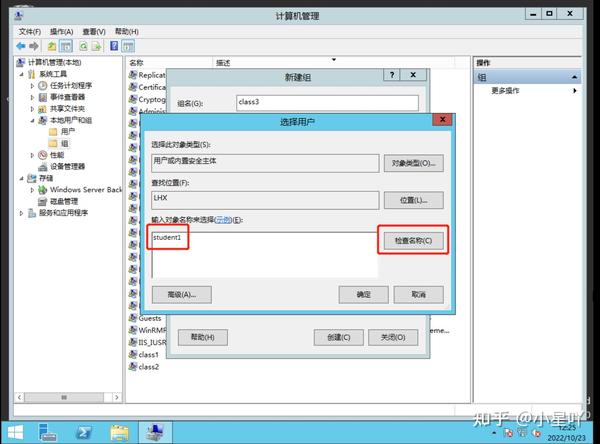Click 取消 in the 选择用户 dialog

click(x=419, y=295)
